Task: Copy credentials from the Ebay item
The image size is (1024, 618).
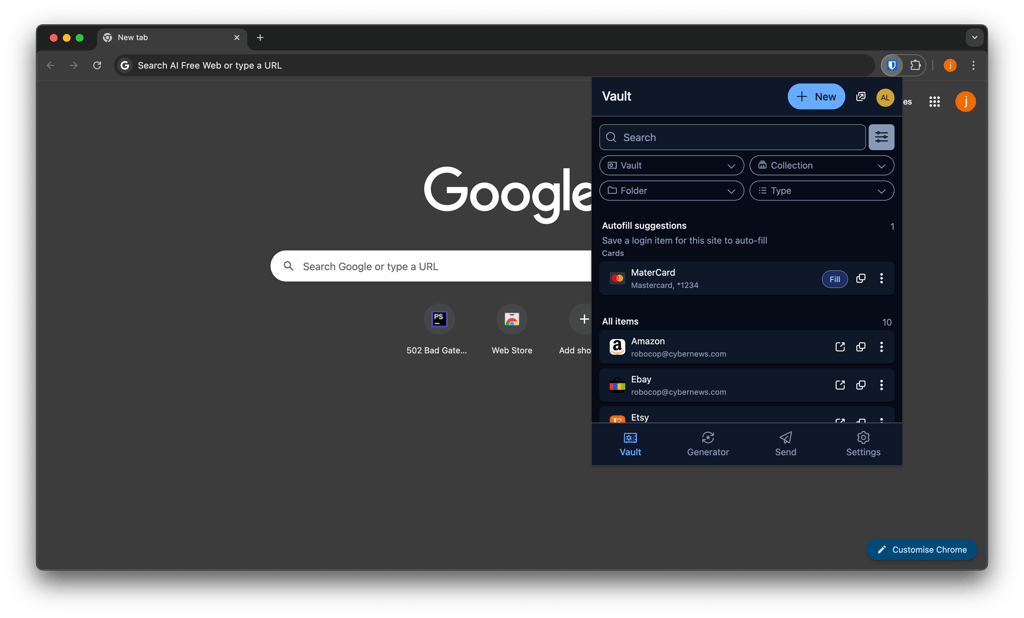Action: tap(861, 385)
